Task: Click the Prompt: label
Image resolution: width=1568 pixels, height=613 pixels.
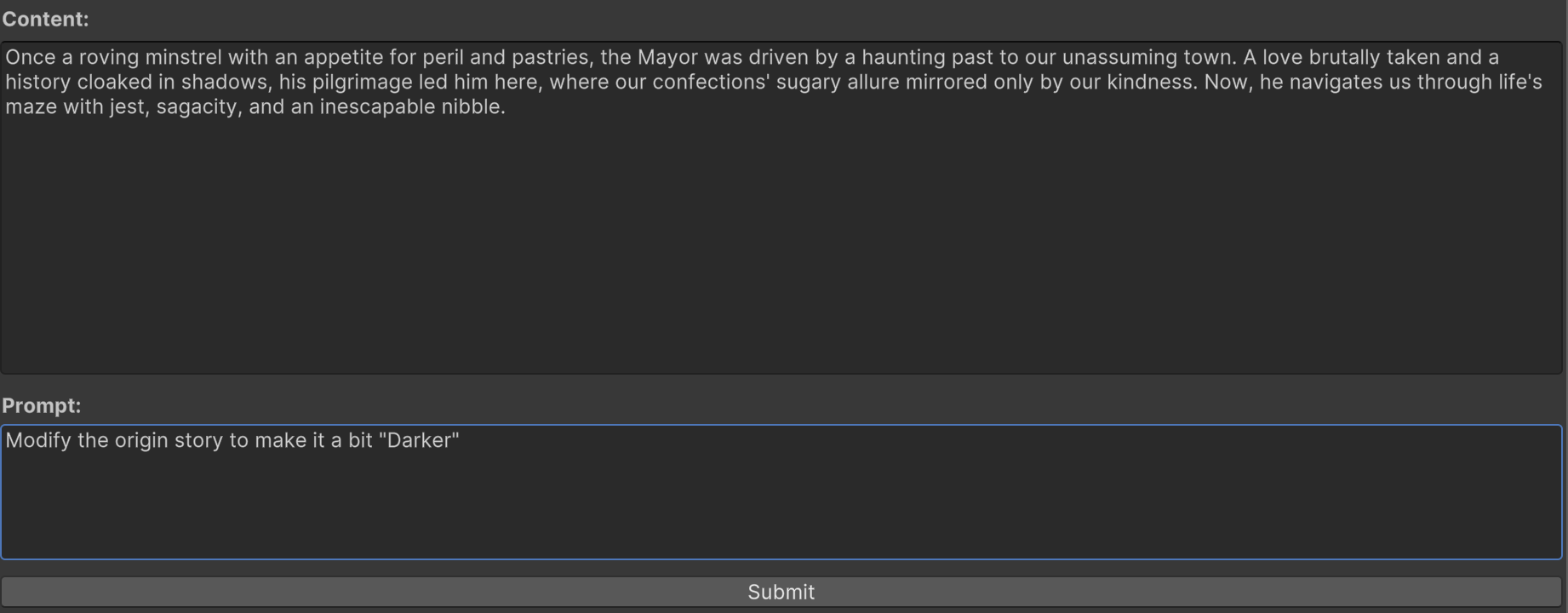Action: pos(42,405)
